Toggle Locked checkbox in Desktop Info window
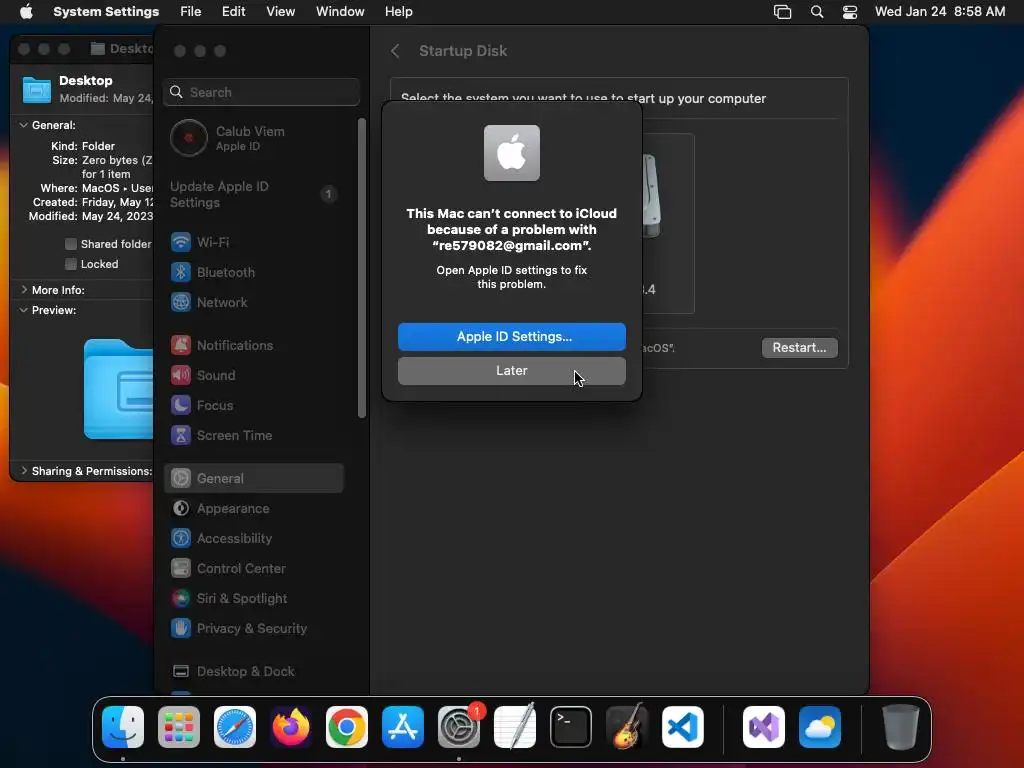The height and width of the screenshot is (768, 1024). coord(71,264)
